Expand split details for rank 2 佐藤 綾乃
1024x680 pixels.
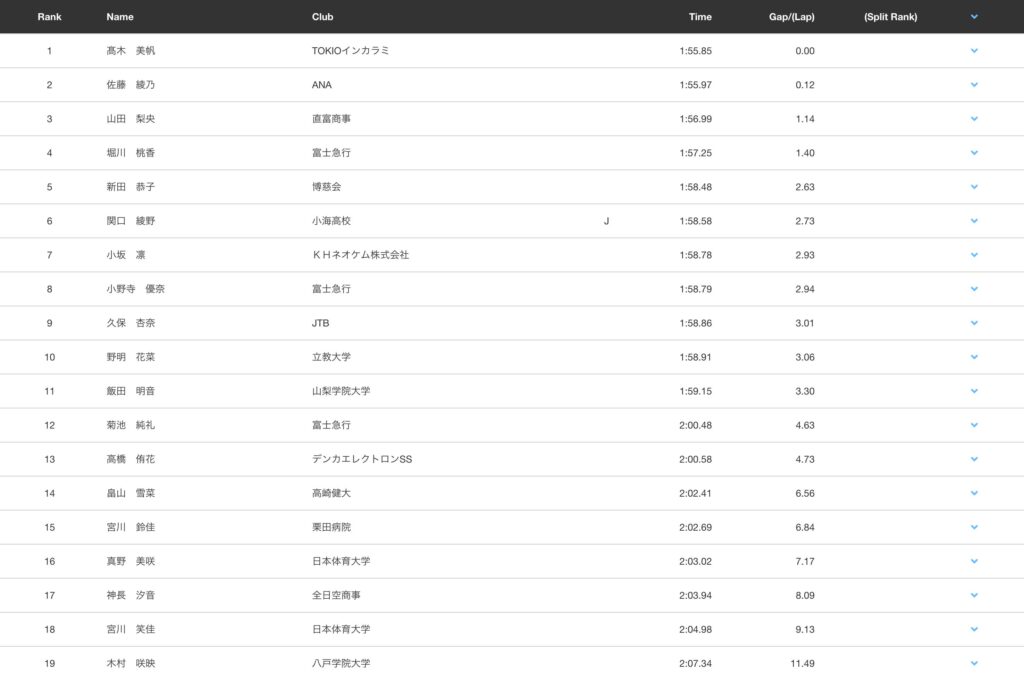pyautogui.click(x=974, y=85)
